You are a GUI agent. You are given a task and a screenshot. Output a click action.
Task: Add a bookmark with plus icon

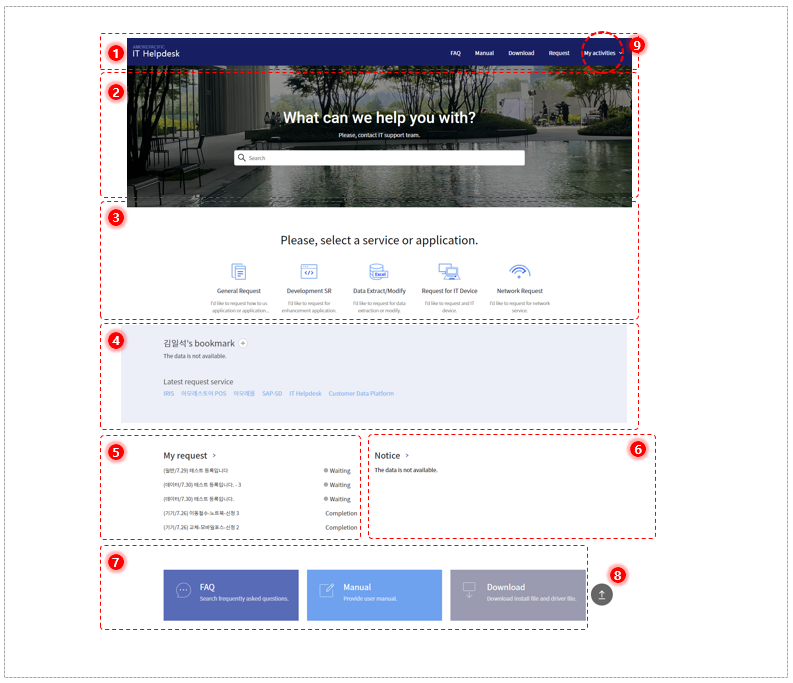pyautogui.click(x=243, y=343)
